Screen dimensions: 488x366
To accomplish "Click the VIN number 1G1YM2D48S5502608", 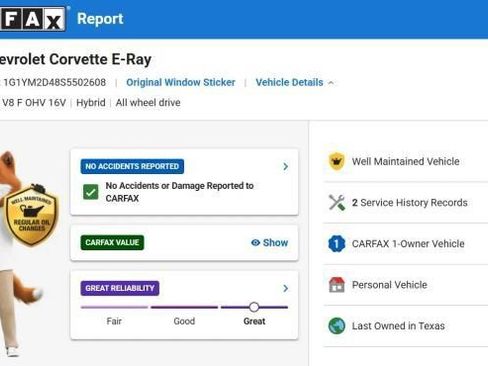I will [x=54, y=82].
